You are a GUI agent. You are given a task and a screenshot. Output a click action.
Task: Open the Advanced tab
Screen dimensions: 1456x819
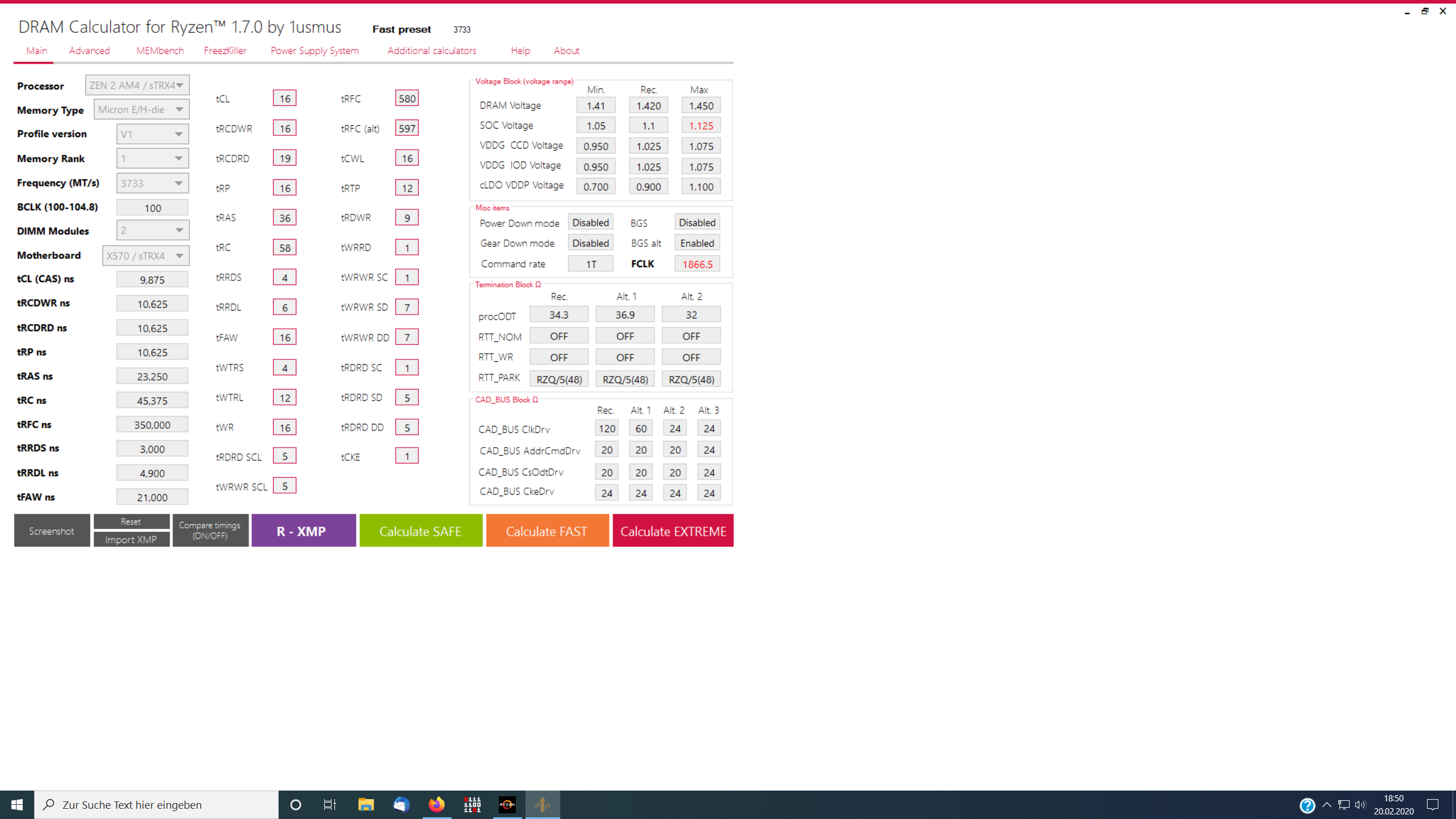tap(89, 51)
